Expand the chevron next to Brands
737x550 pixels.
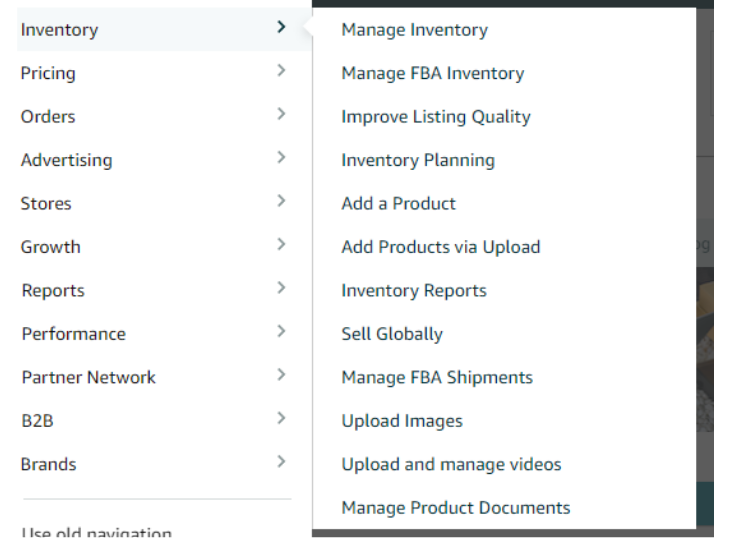coord(281,462)
